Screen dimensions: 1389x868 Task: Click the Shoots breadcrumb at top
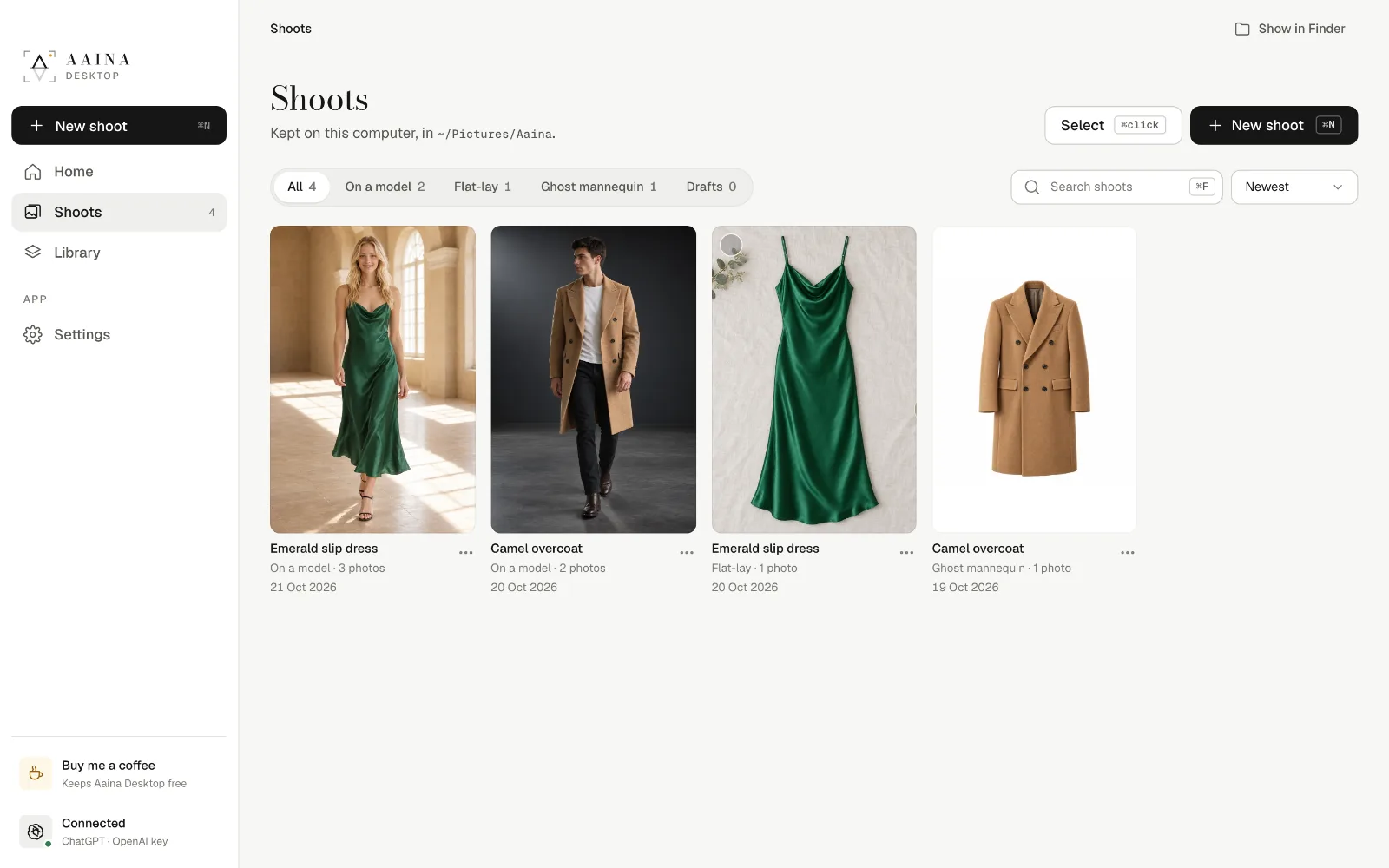(x=291, y=29)
